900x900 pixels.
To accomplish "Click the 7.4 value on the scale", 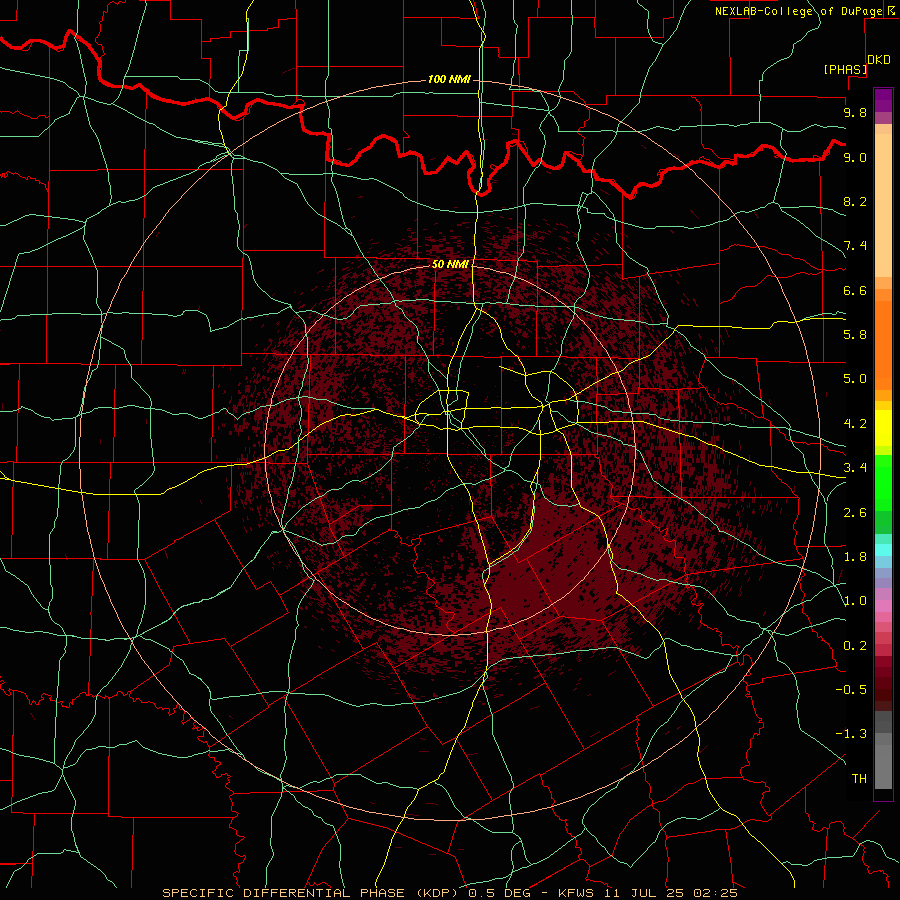I will (x=855, y=246).
